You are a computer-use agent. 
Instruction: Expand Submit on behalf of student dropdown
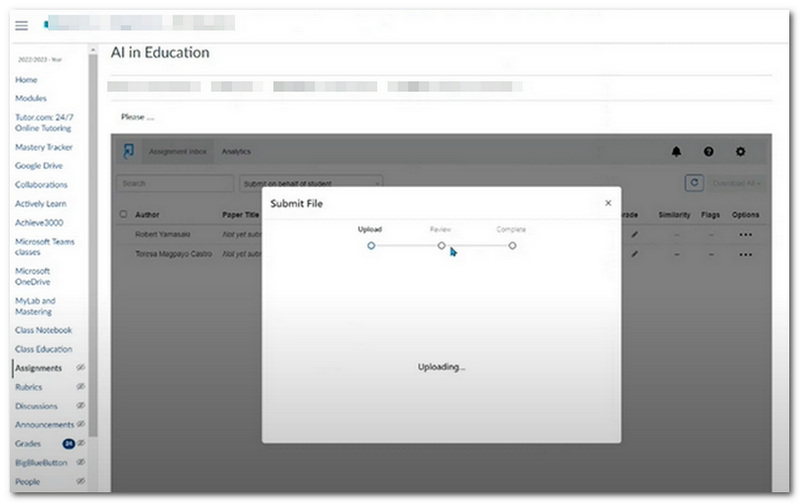click(x=310, y=183)
